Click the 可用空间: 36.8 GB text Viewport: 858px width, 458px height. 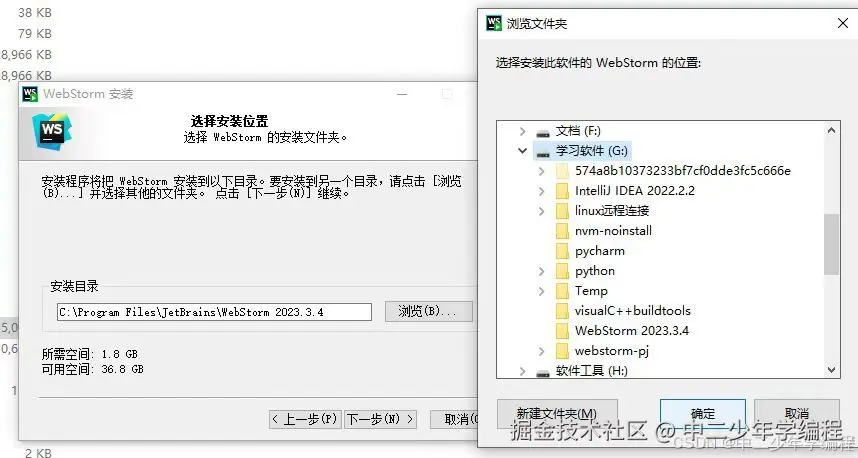pos(92,369)
